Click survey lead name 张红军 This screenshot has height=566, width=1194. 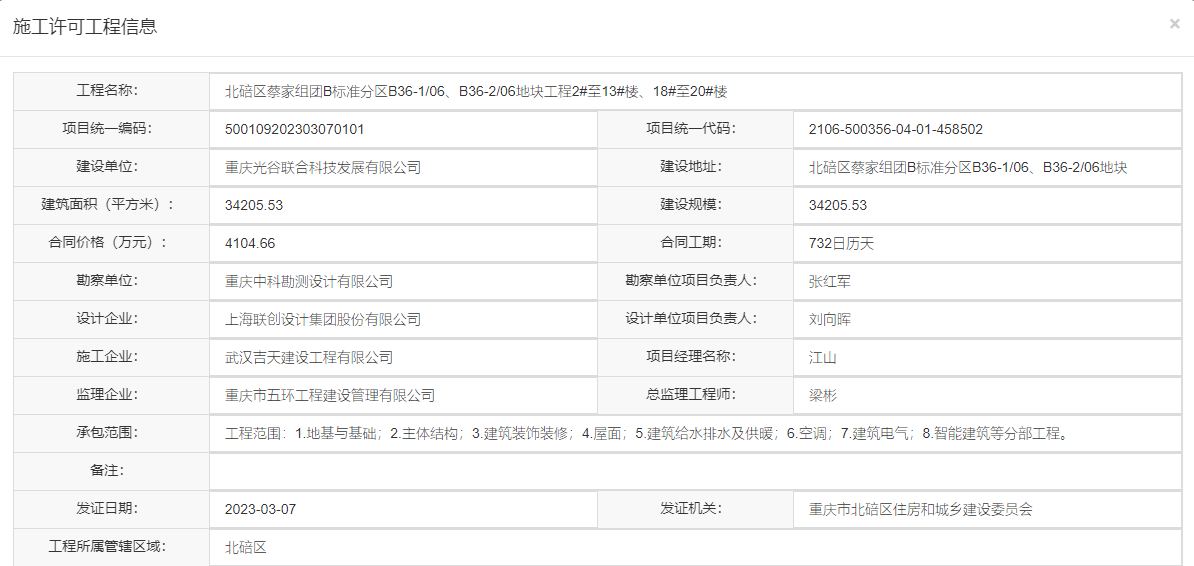pyautogui.click(x=830, y=282)
